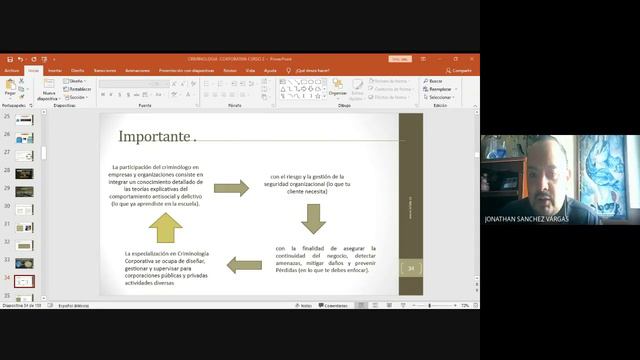Toggle bold formatting

(103, 95)
